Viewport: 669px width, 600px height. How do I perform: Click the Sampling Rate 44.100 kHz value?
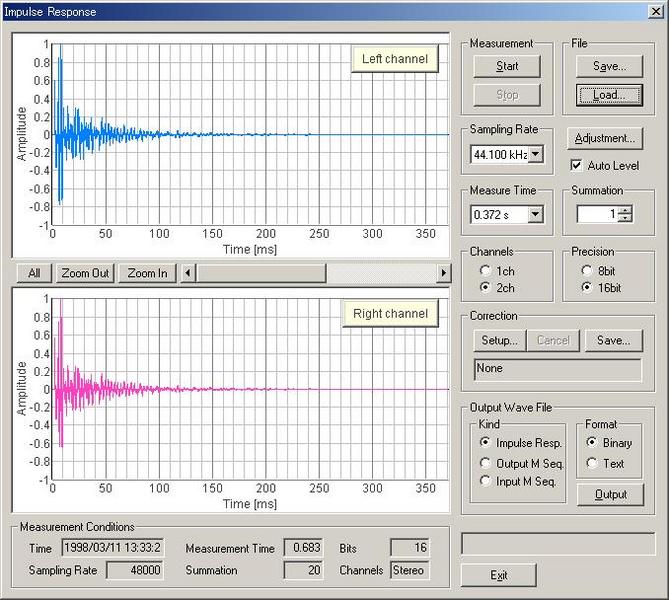pos(500,154)
